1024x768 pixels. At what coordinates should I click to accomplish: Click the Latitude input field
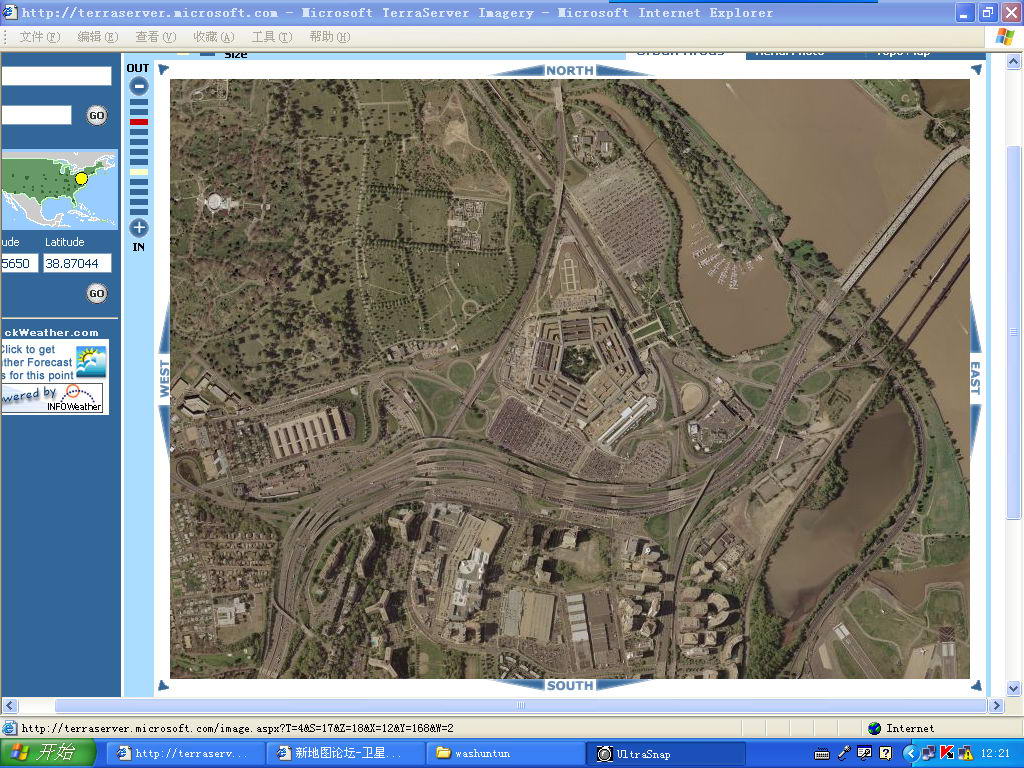click(x=77, y=264)
